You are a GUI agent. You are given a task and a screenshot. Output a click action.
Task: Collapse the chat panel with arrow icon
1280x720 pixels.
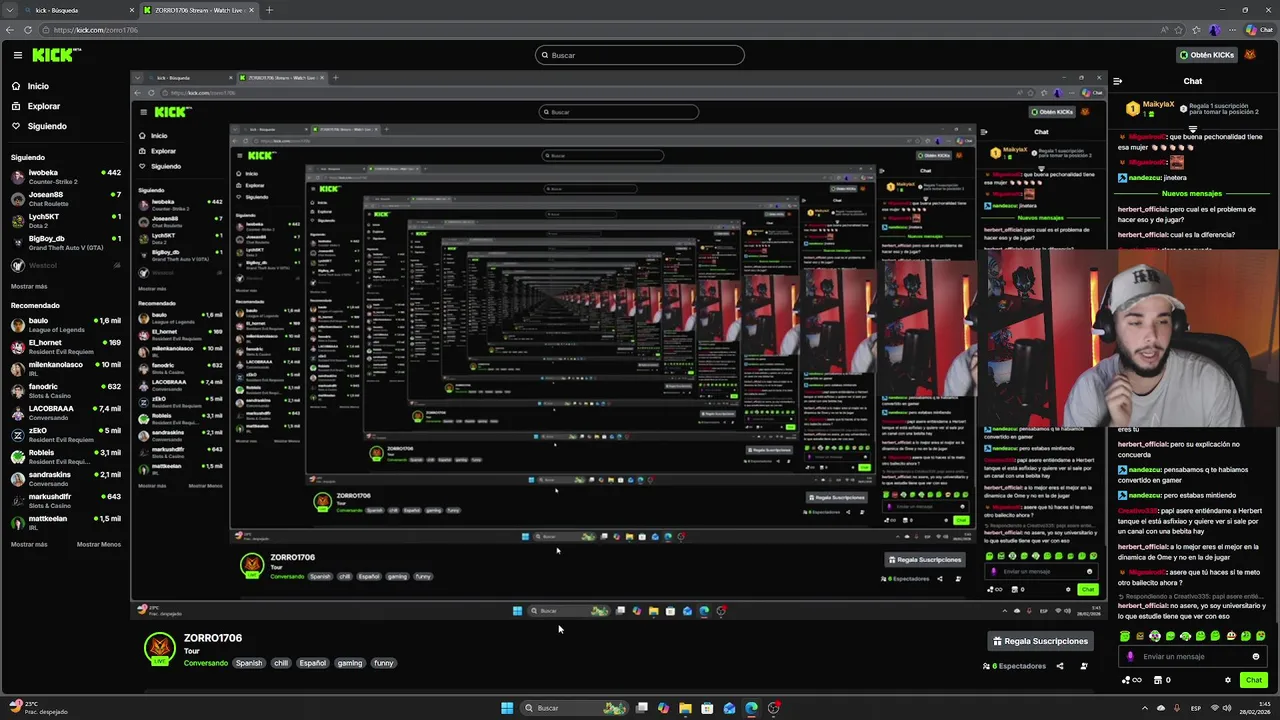1117,81
